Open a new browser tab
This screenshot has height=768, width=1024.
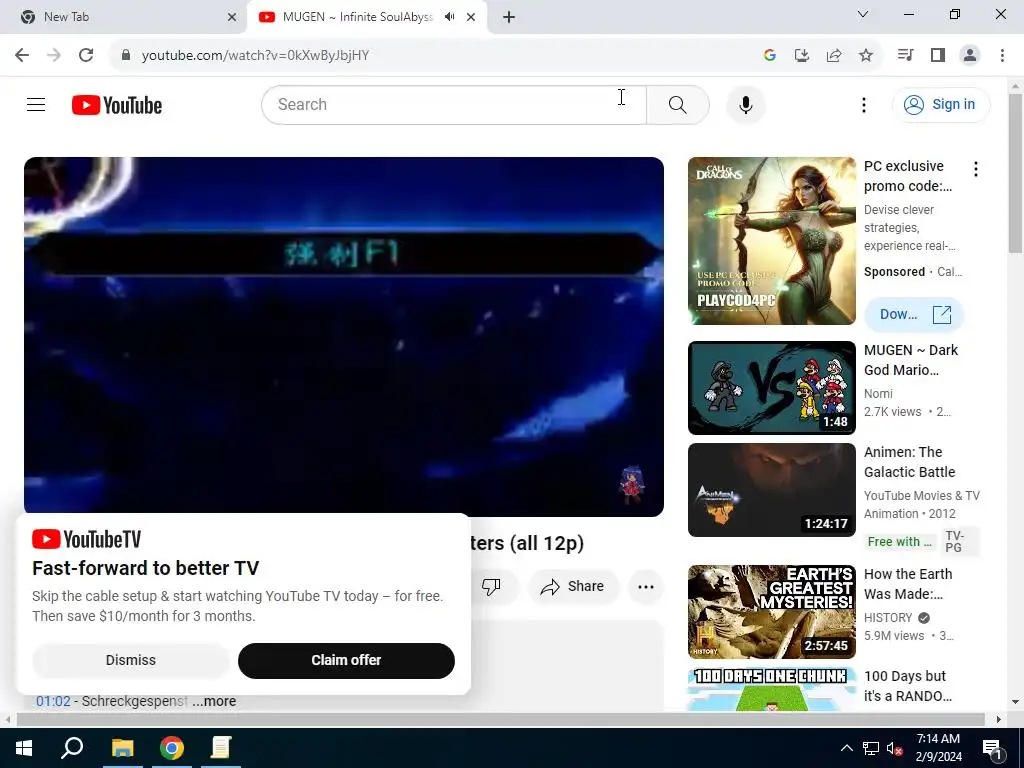(x=509, y=17)
